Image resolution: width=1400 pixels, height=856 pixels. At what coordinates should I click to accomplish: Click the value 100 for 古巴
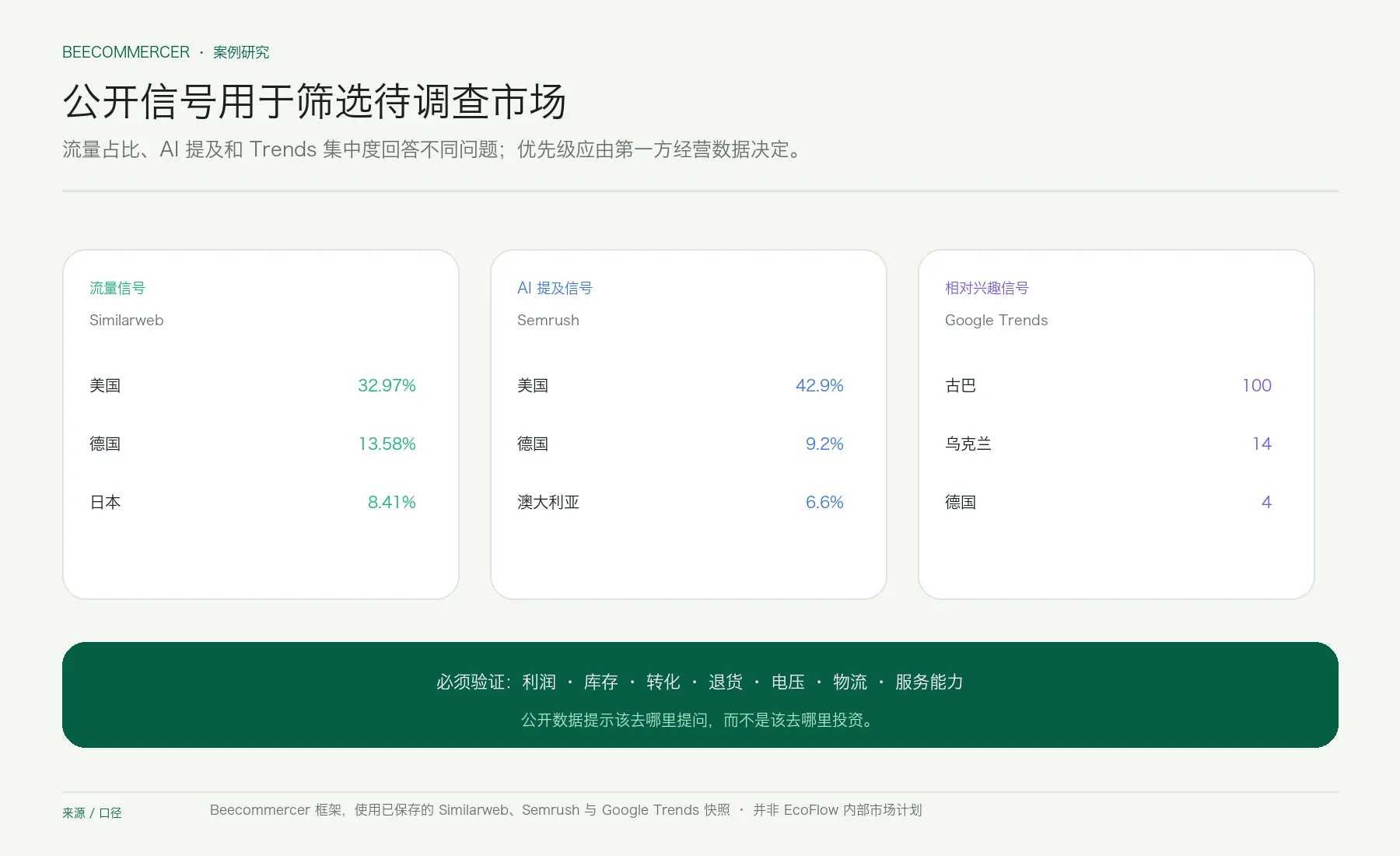click(x=1257, y=385)
